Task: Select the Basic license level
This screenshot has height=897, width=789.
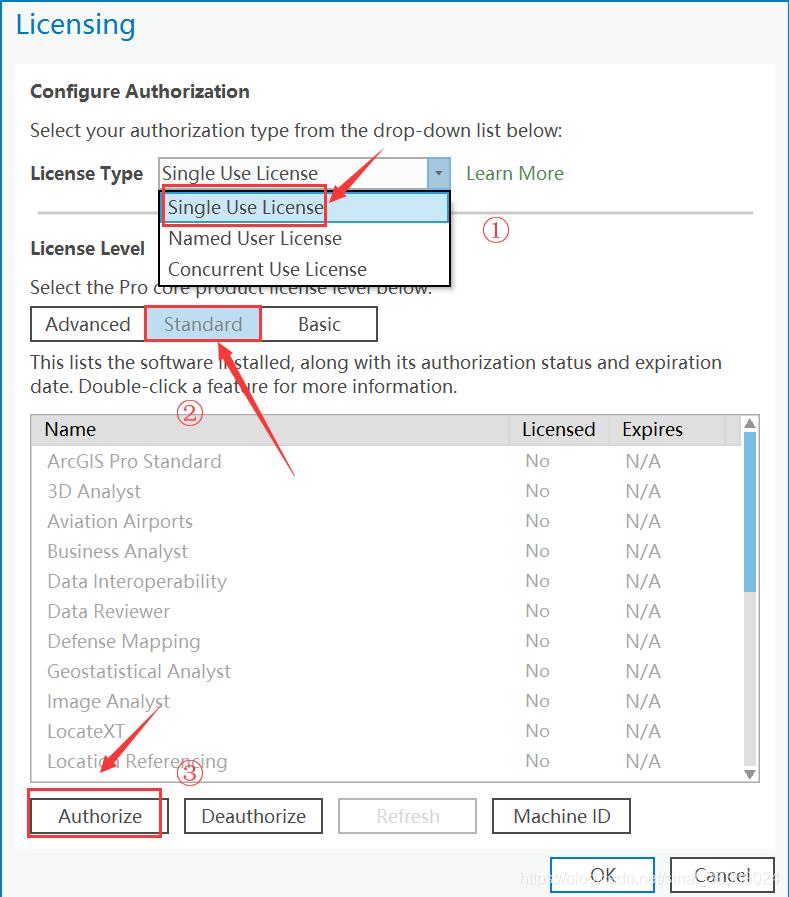Action: 319,324
